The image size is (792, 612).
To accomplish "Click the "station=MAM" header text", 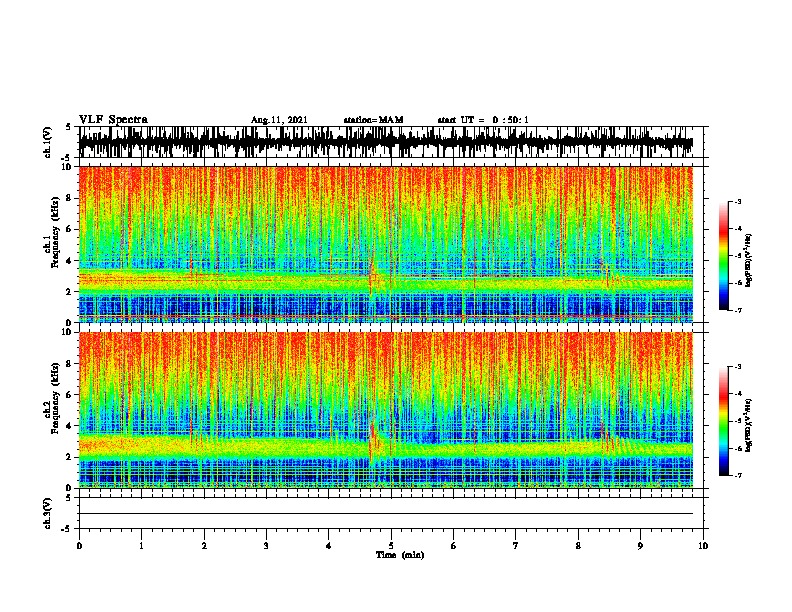I will (373, 120).
